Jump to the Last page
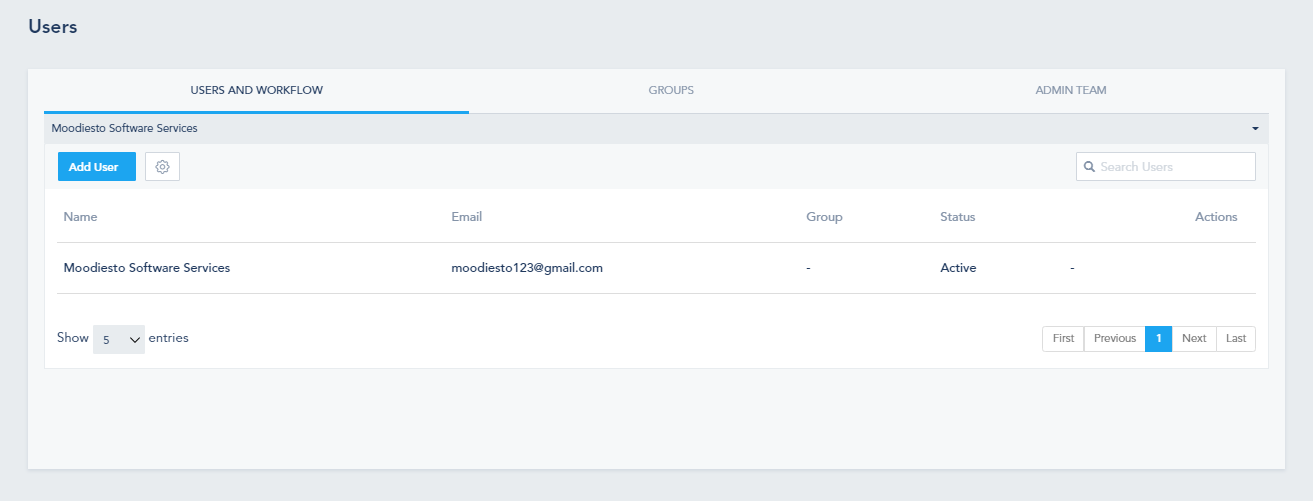Image resolution: width=1313 pixels, height=501 pixels. tap(1236, 338)
